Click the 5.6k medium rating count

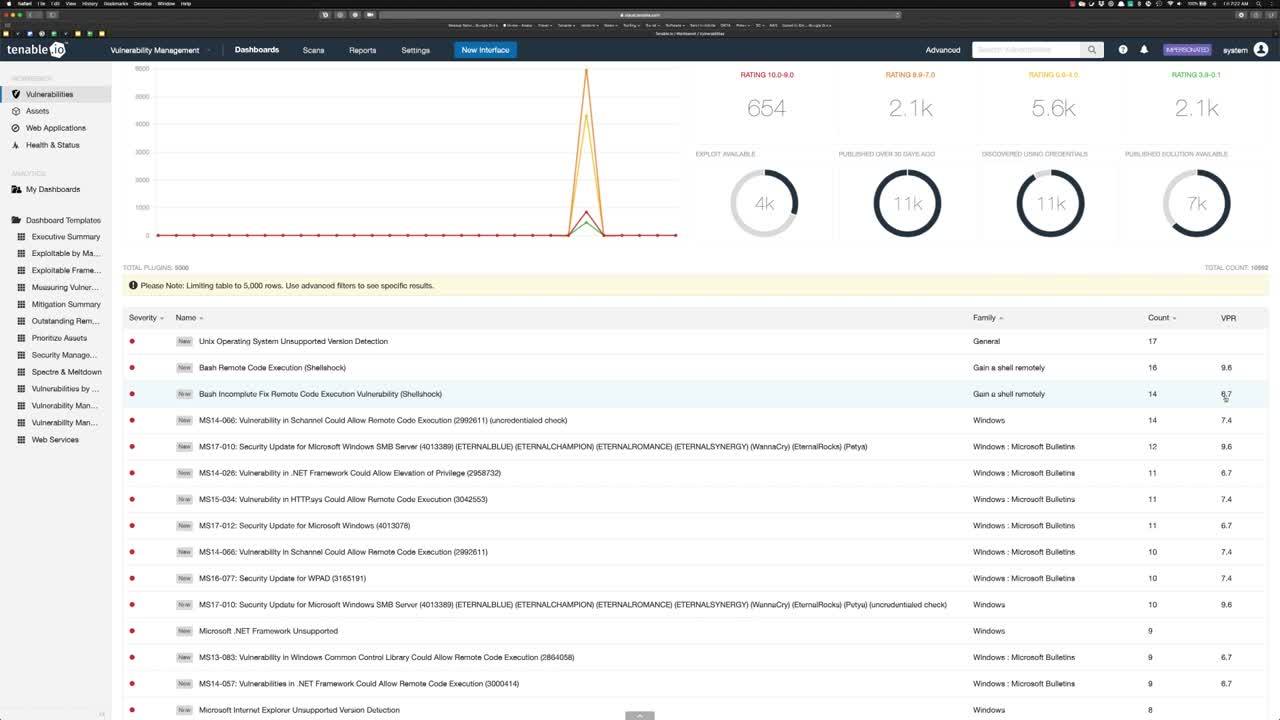[x=1054, y=108]
